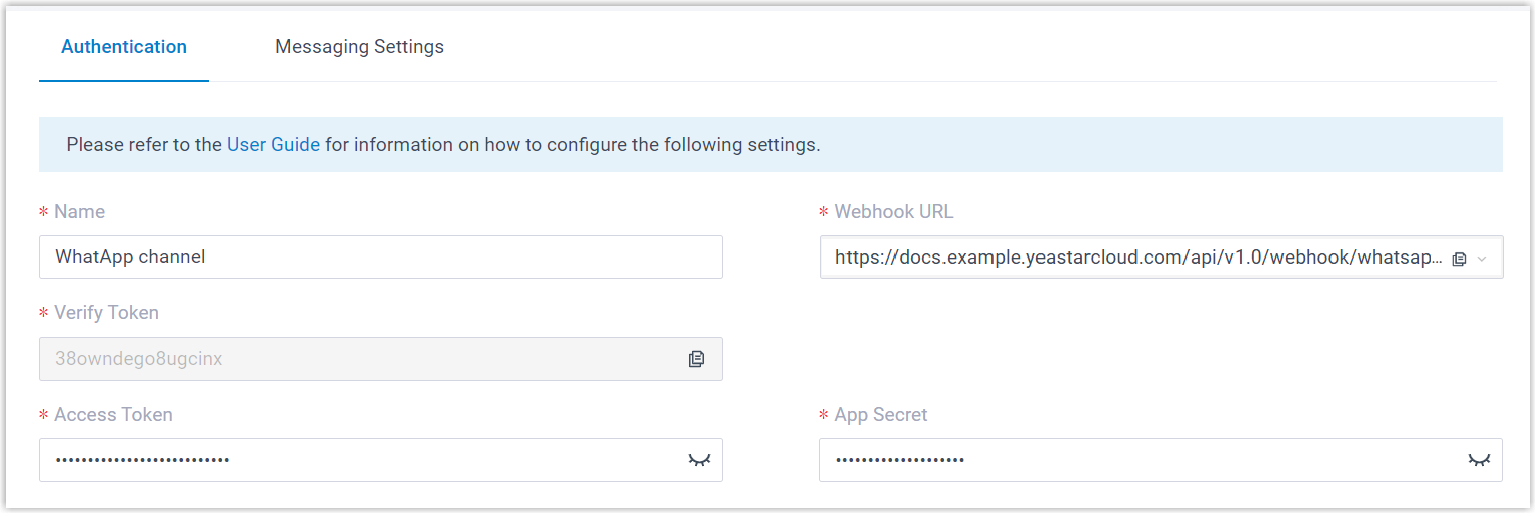This screenshot has height=514, width=1536.
Task: Show the masked App Secret
Action: [1478, 460]
